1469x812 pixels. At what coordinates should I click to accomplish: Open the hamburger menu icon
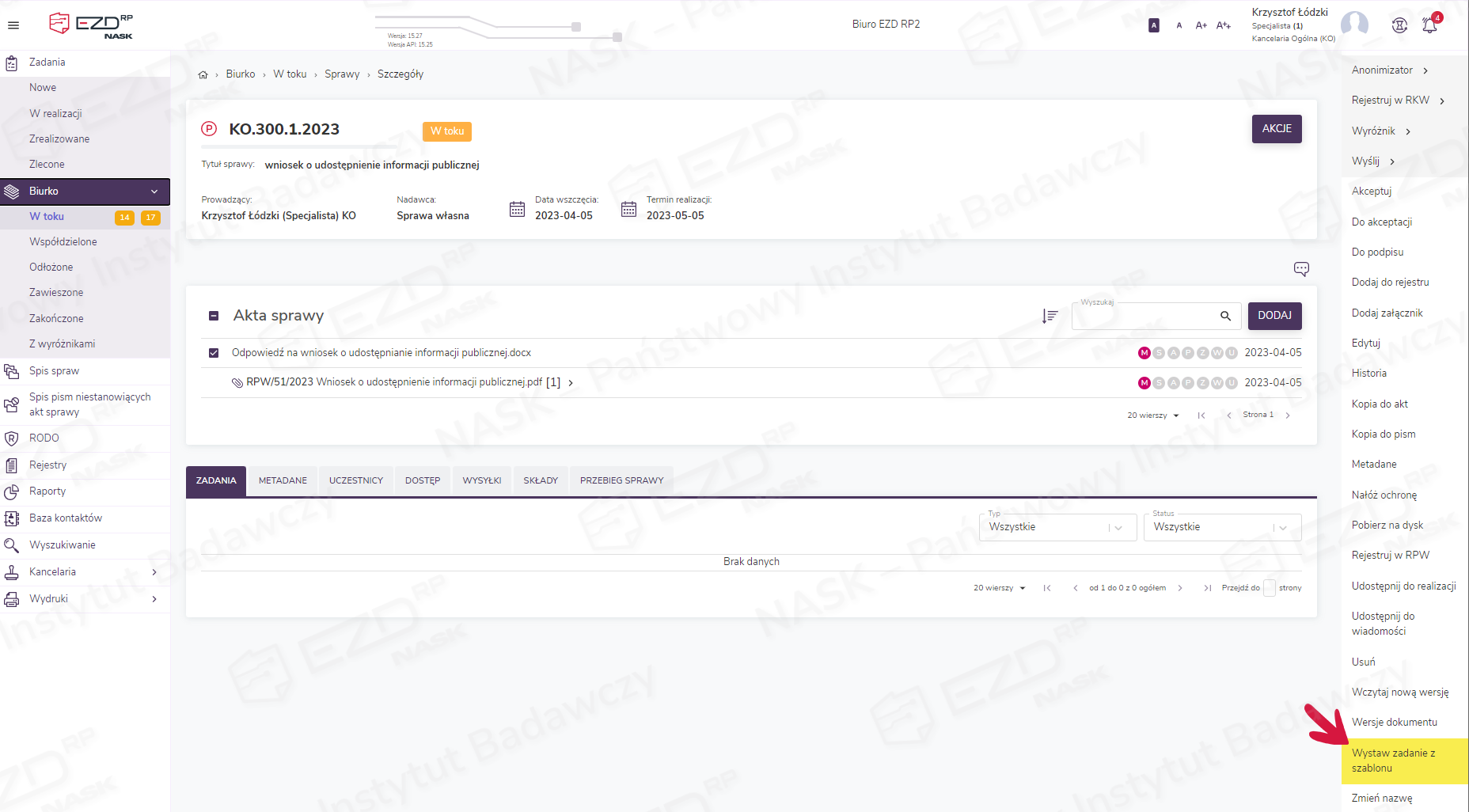point(13,25)
